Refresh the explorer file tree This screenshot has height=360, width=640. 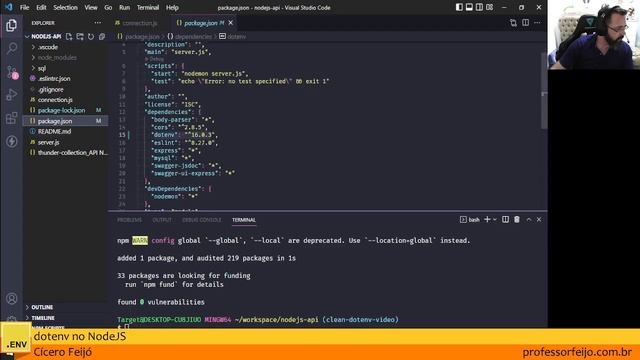coord(91,36)
